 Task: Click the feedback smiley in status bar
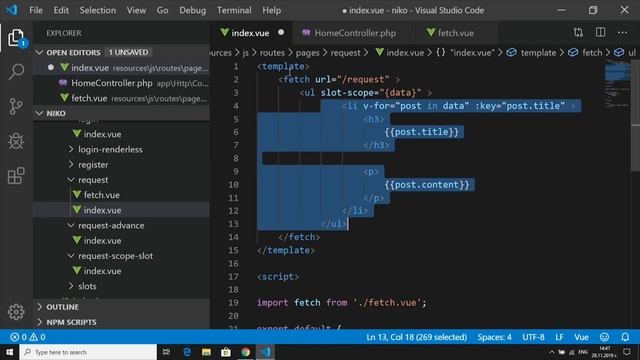604,337
